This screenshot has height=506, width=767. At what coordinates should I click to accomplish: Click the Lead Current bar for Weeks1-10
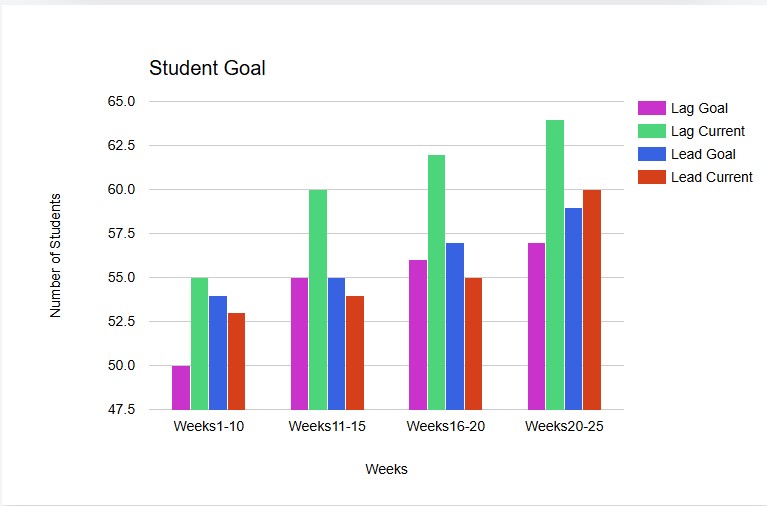click(x=236, y=361)
